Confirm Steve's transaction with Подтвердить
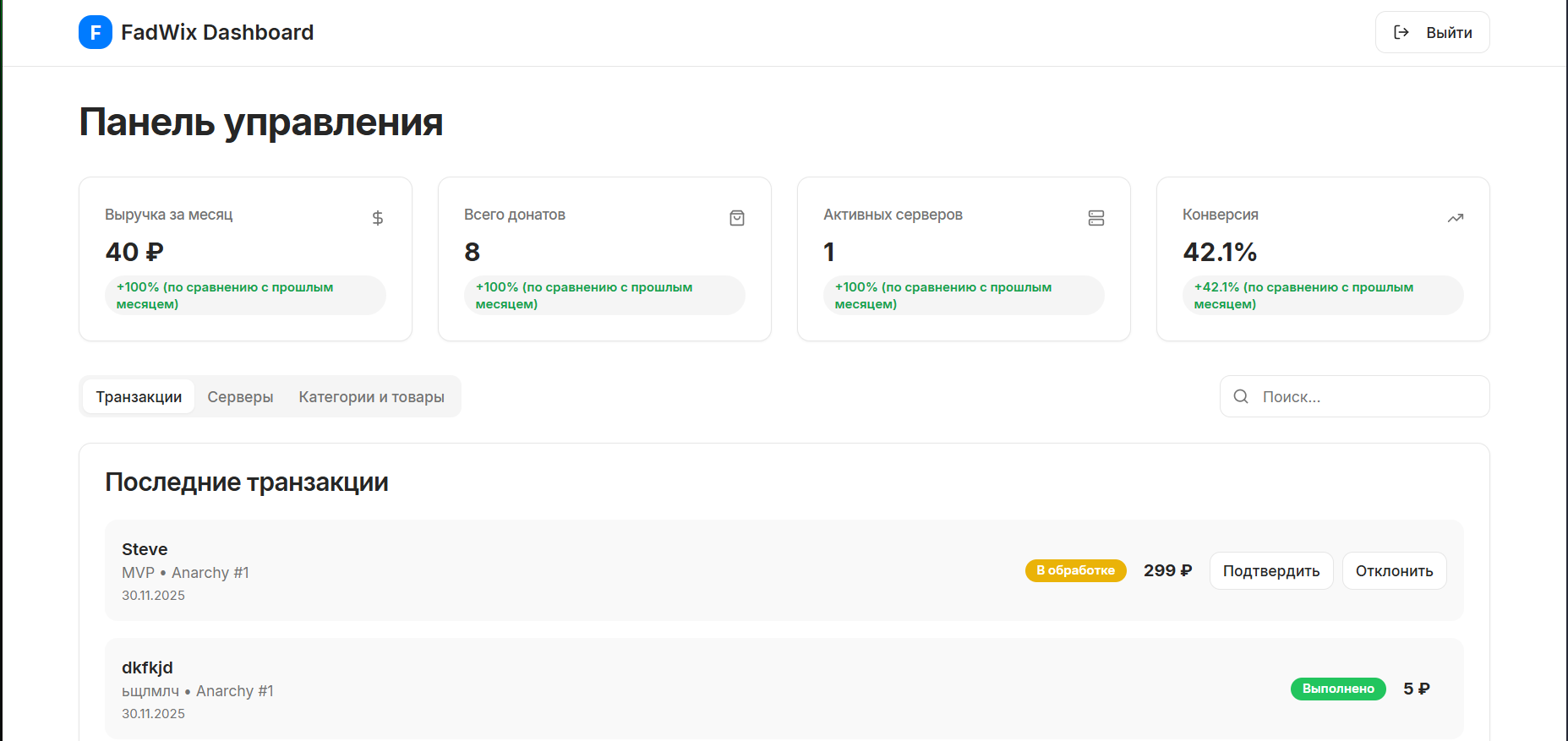The height and width of the screenshot is (741, 1568). 1270,571
